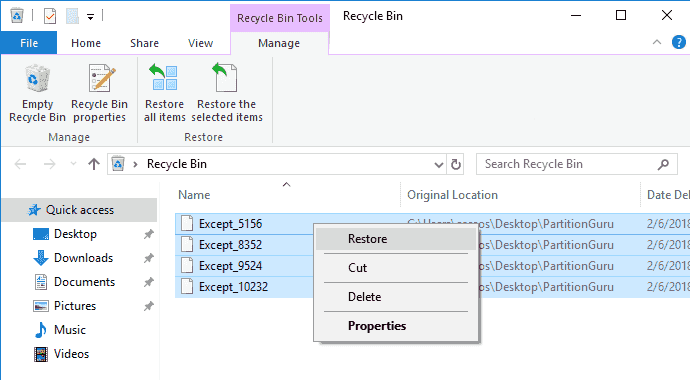This screenshot has width=690, height=380.
Task: Click Restore all items
Action: (165, 93)
